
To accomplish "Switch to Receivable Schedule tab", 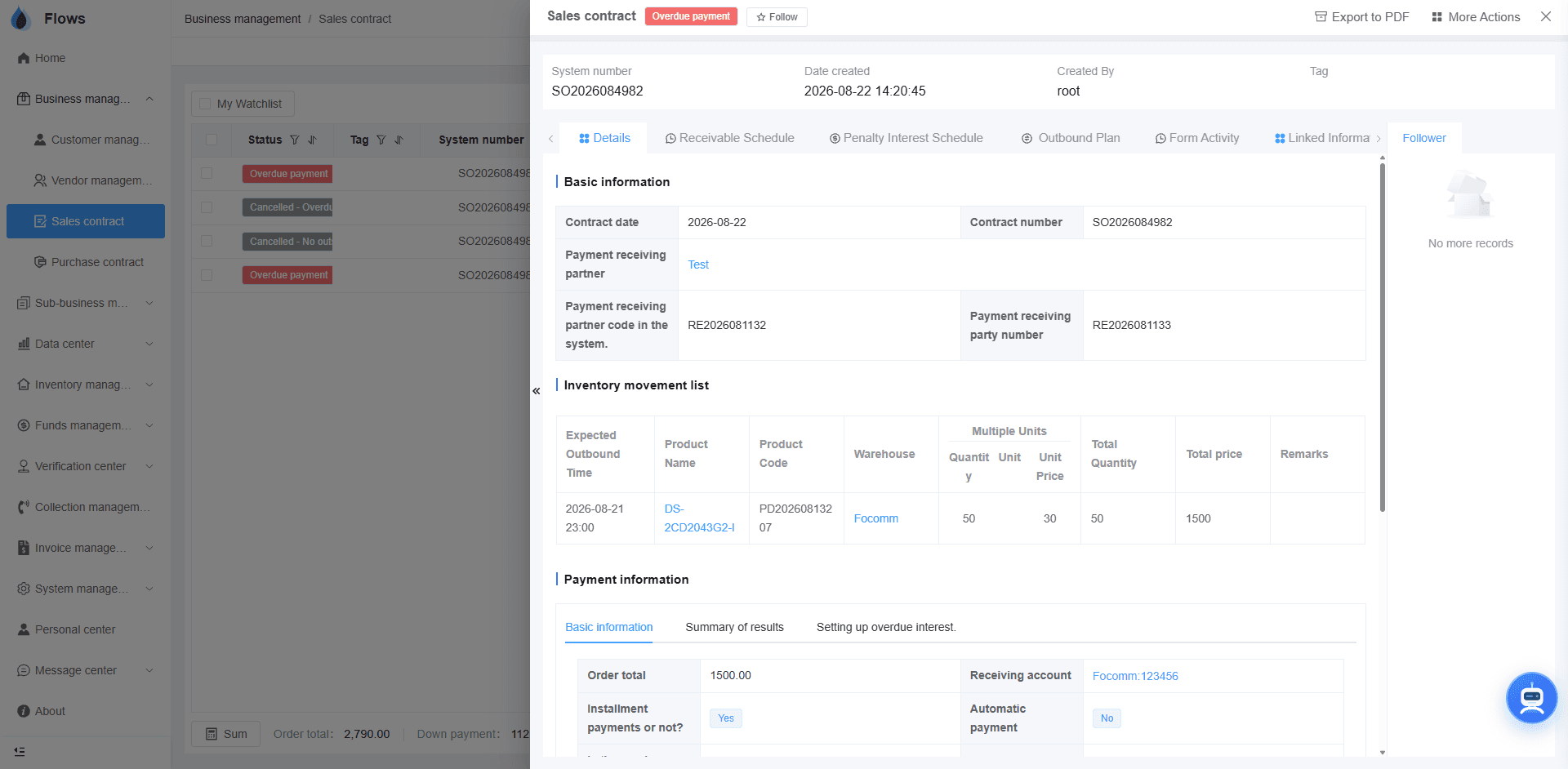I will click(x=729, y=138).
